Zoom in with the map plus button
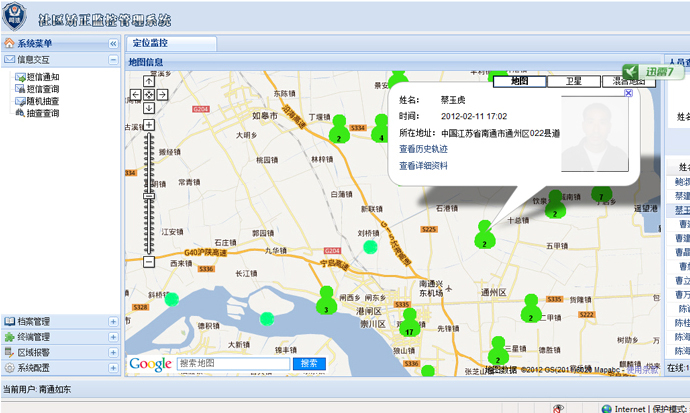690x413 pixels. (x=149, y=124)
